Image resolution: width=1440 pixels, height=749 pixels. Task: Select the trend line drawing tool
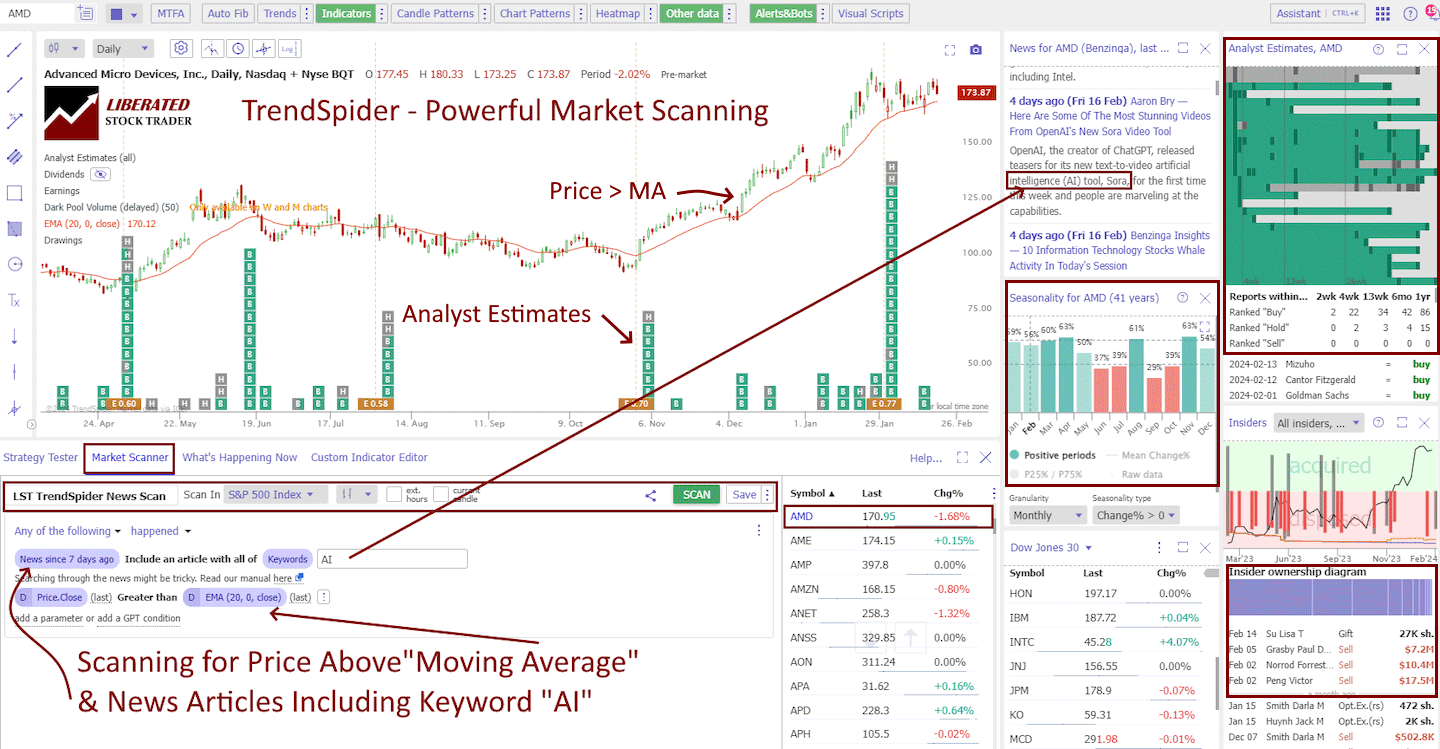[14, 50]
